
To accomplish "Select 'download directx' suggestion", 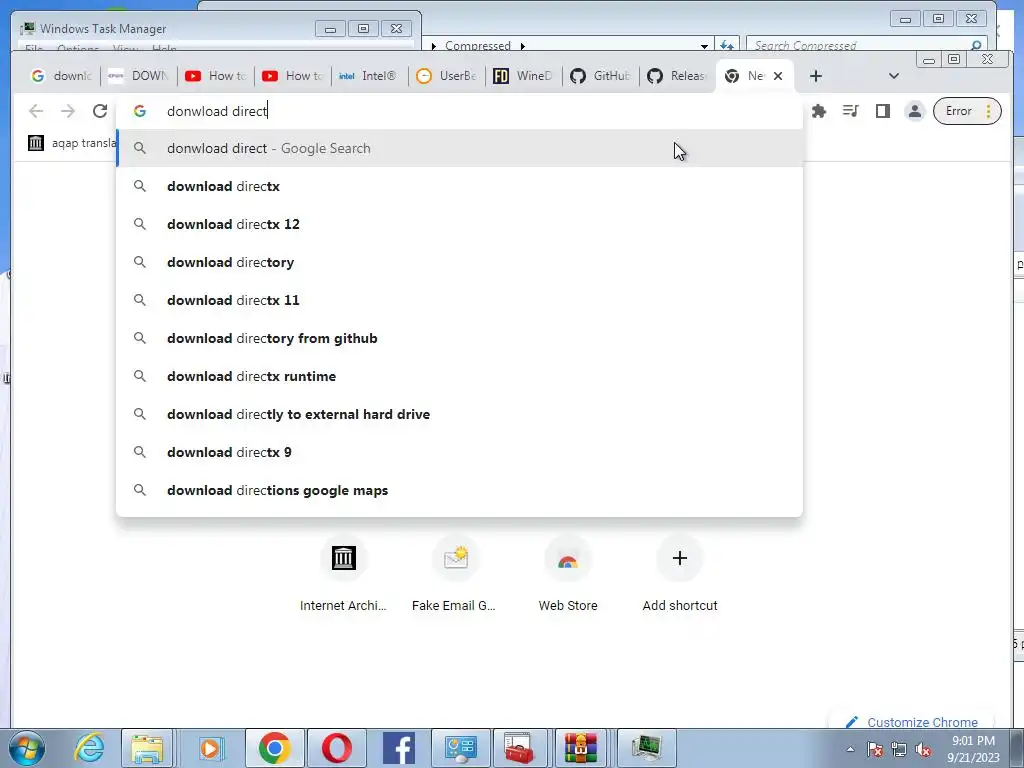I will pyautogui.click(x=459, y=186).
